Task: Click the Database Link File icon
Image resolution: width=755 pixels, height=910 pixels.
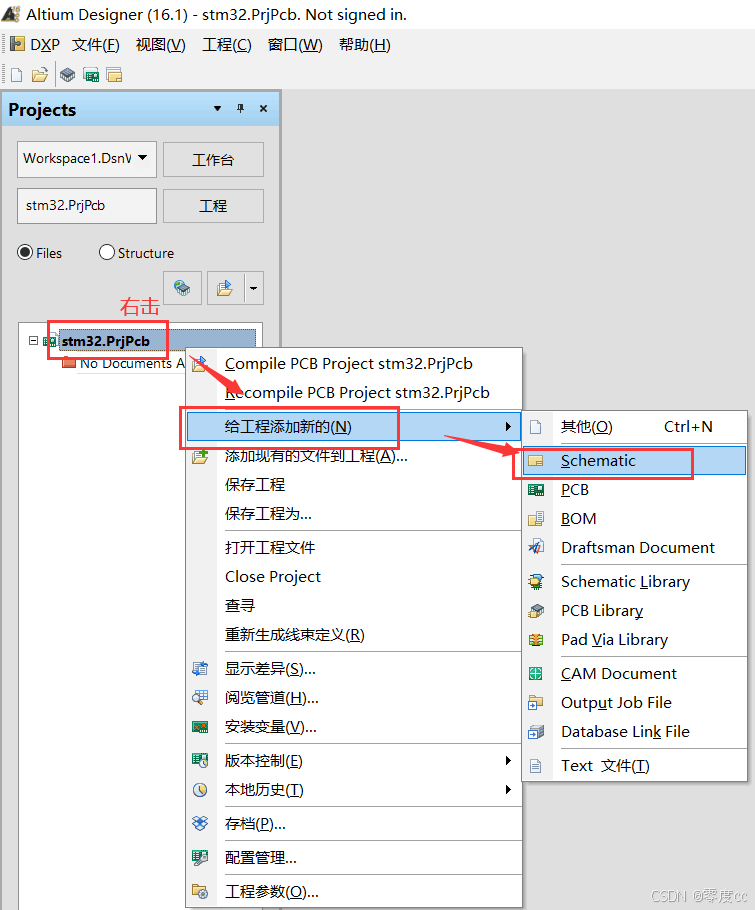Action: tap(536, 732)
